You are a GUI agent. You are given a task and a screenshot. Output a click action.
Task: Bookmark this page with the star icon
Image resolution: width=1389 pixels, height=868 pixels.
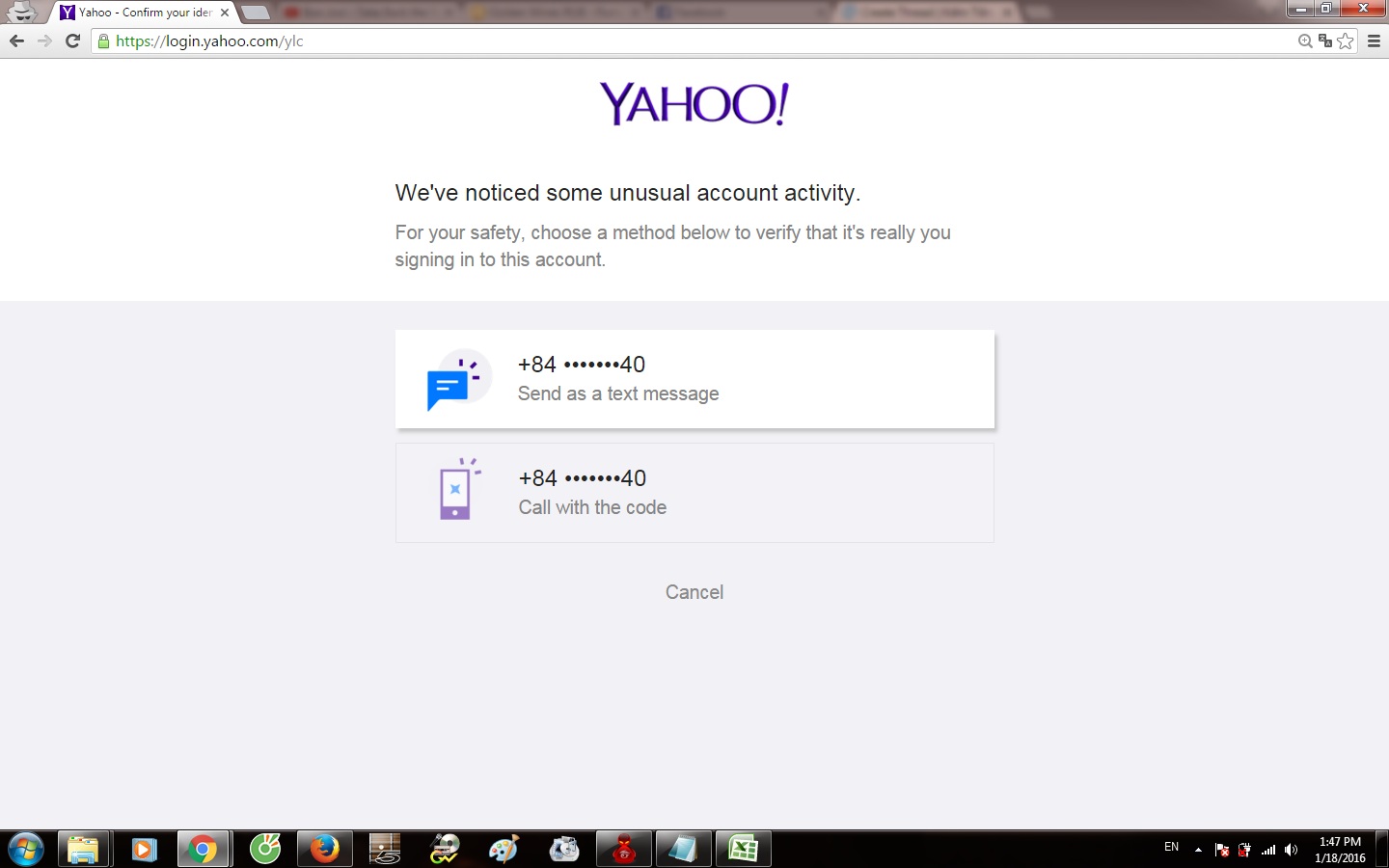tap(1346, 41)
